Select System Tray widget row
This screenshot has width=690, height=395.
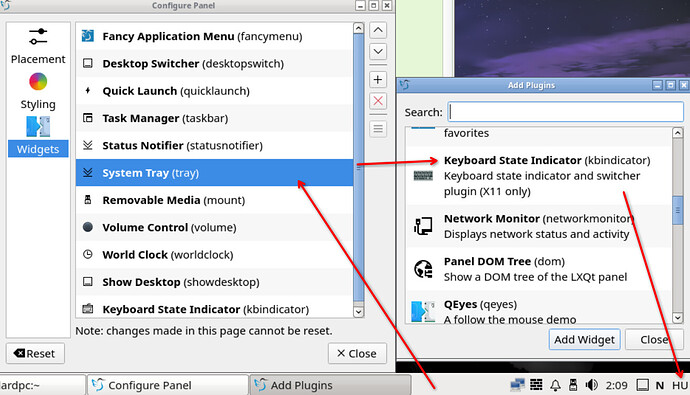(214, 172)
